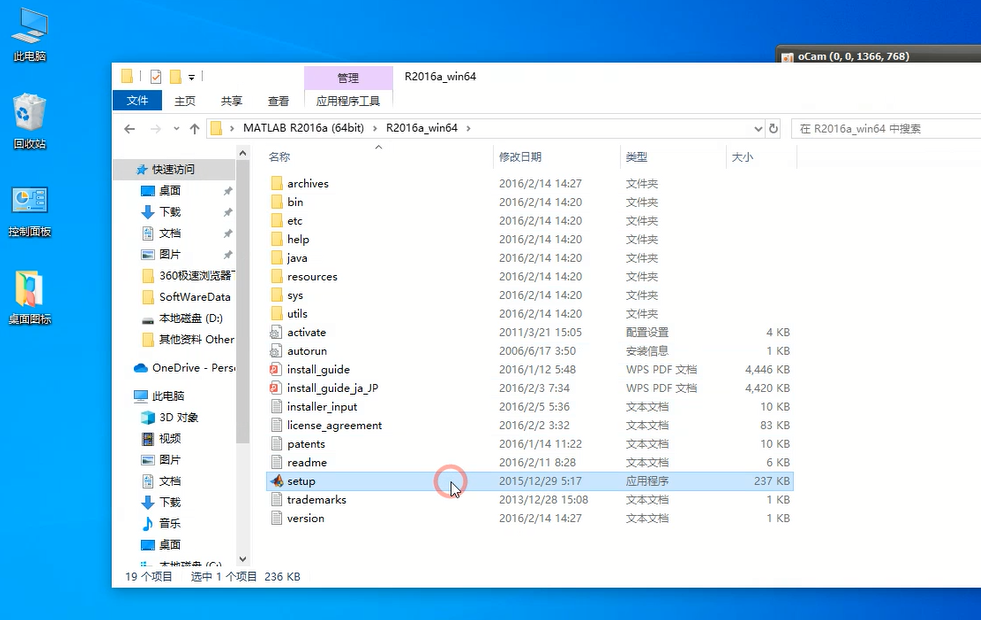Viewport: 981px width, 620px height.
Task: Click the utils folder icon
Action: coord(277,313)
